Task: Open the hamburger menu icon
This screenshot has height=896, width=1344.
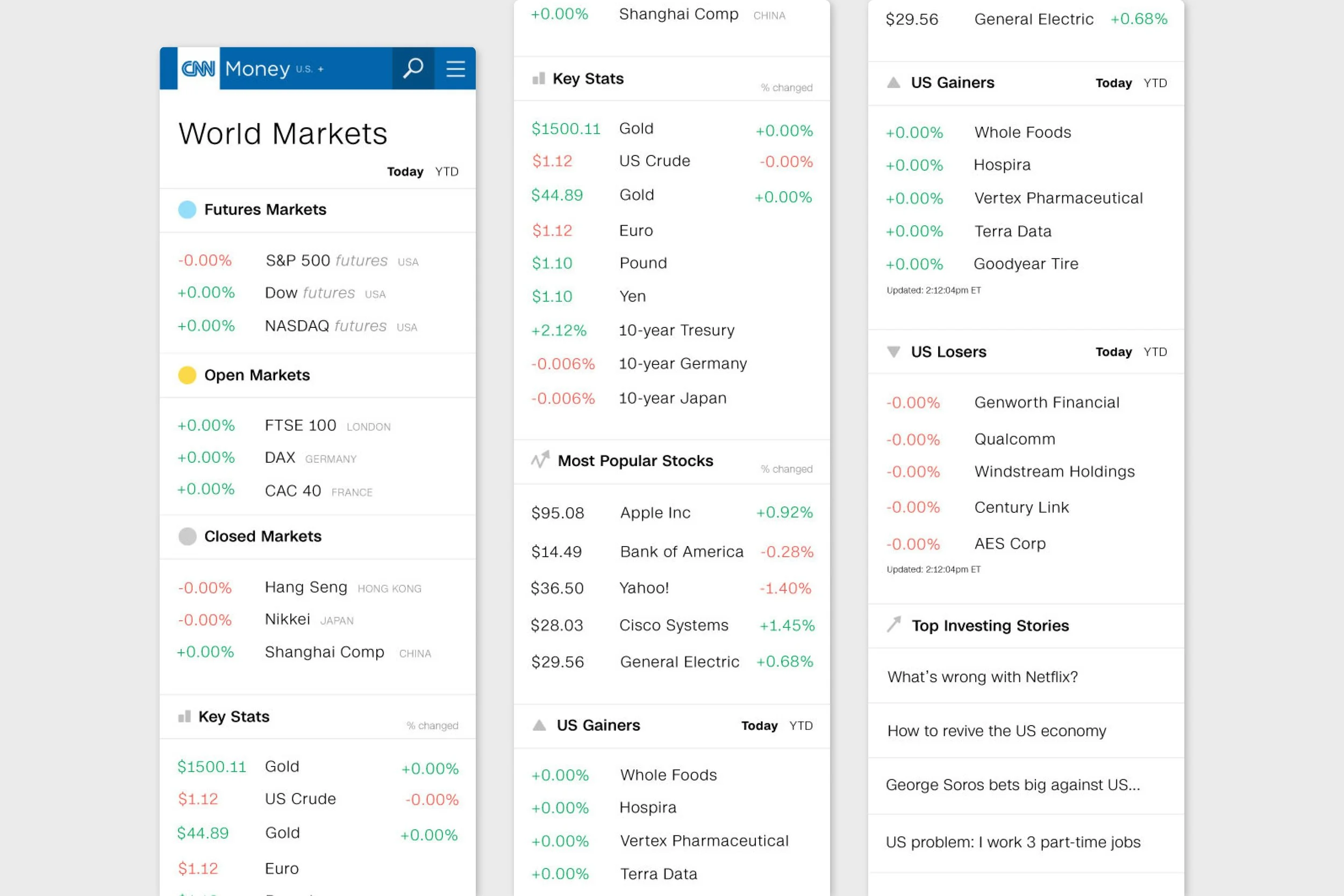Action: coord(455,69)
